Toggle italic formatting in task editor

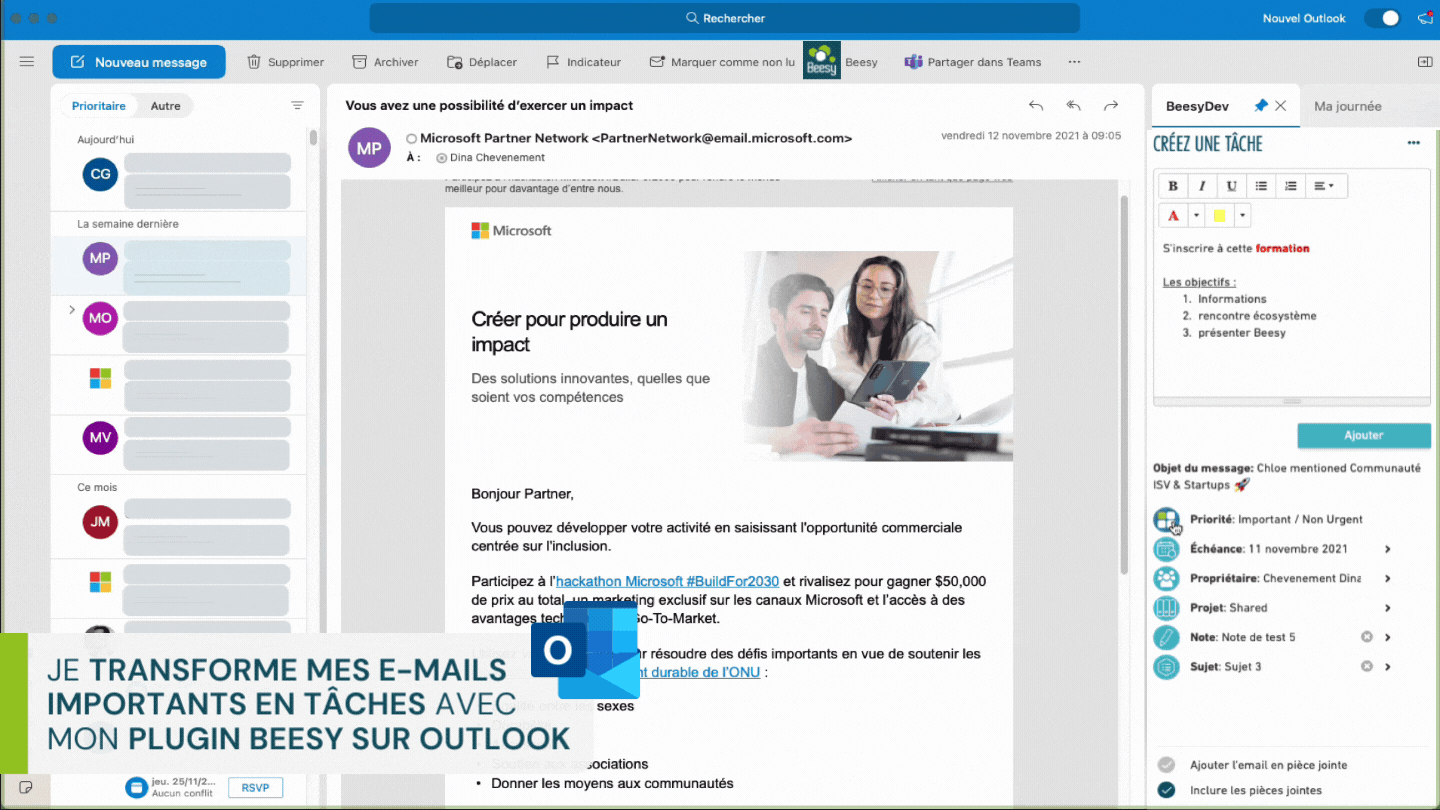pos(1202,185)
